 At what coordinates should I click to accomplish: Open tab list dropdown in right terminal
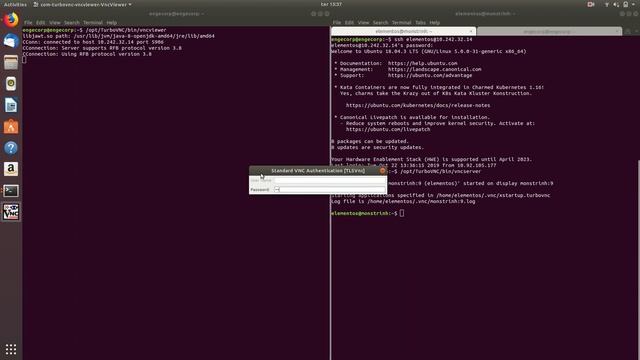(636, 31)
